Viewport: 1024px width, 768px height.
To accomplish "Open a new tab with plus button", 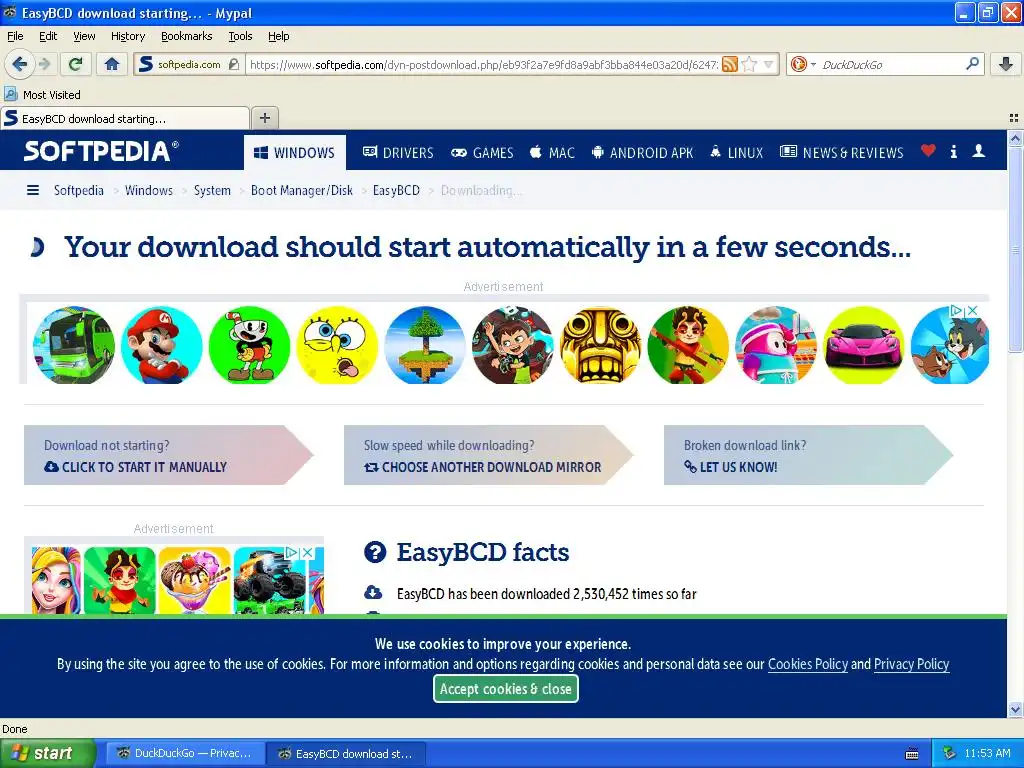I will click(264, 118).
